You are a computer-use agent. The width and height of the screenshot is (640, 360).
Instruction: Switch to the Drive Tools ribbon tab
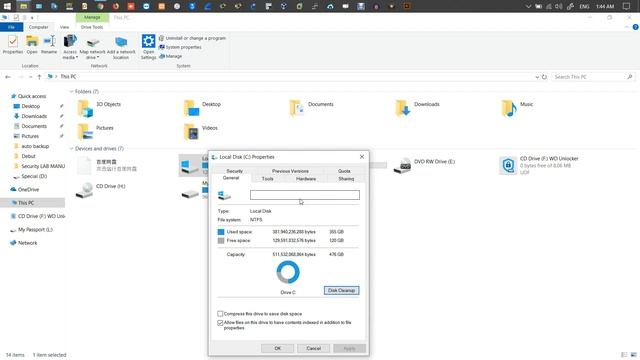point(92,27)
